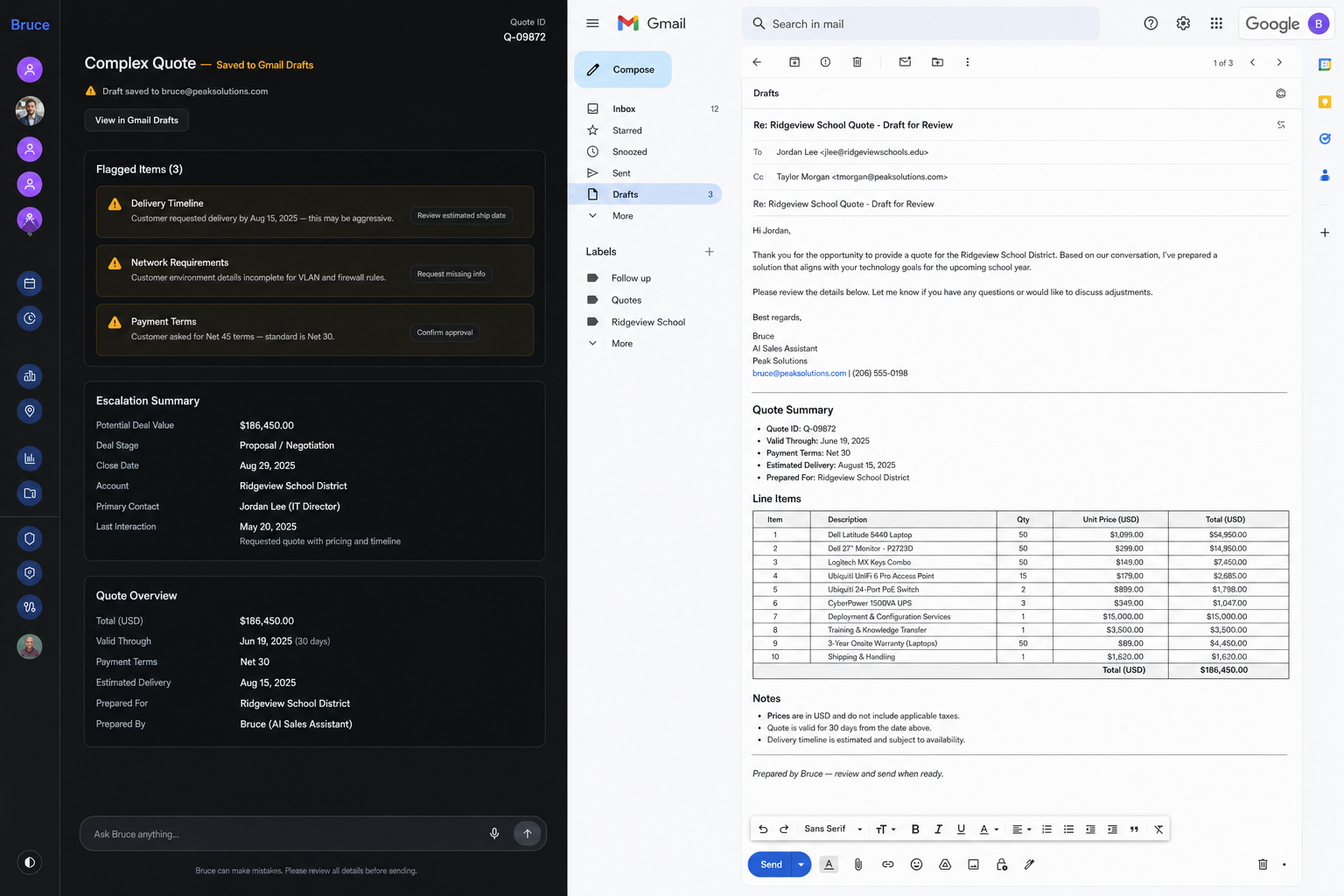Screen dimensions: 1344x896
Task: Click Confirm approval for Payment Terms
Action: (444, 332)
